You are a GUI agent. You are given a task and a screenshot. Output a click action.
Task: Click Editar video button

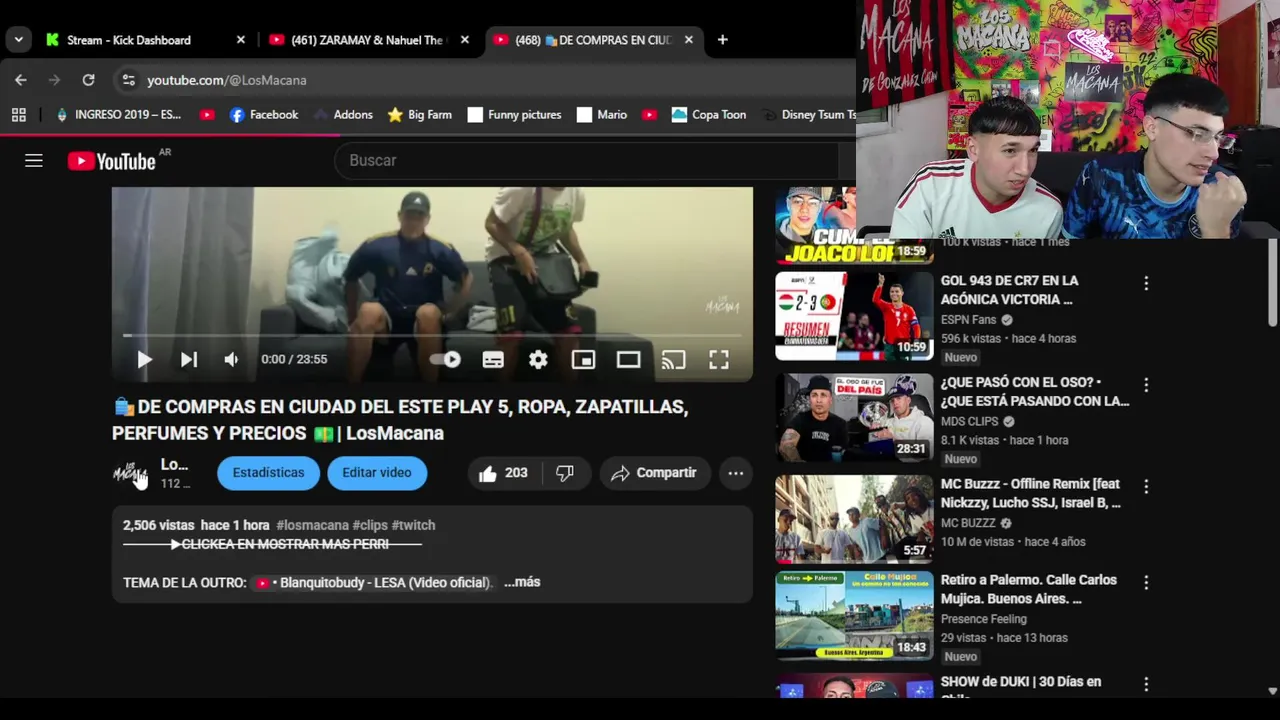point(377,473)
